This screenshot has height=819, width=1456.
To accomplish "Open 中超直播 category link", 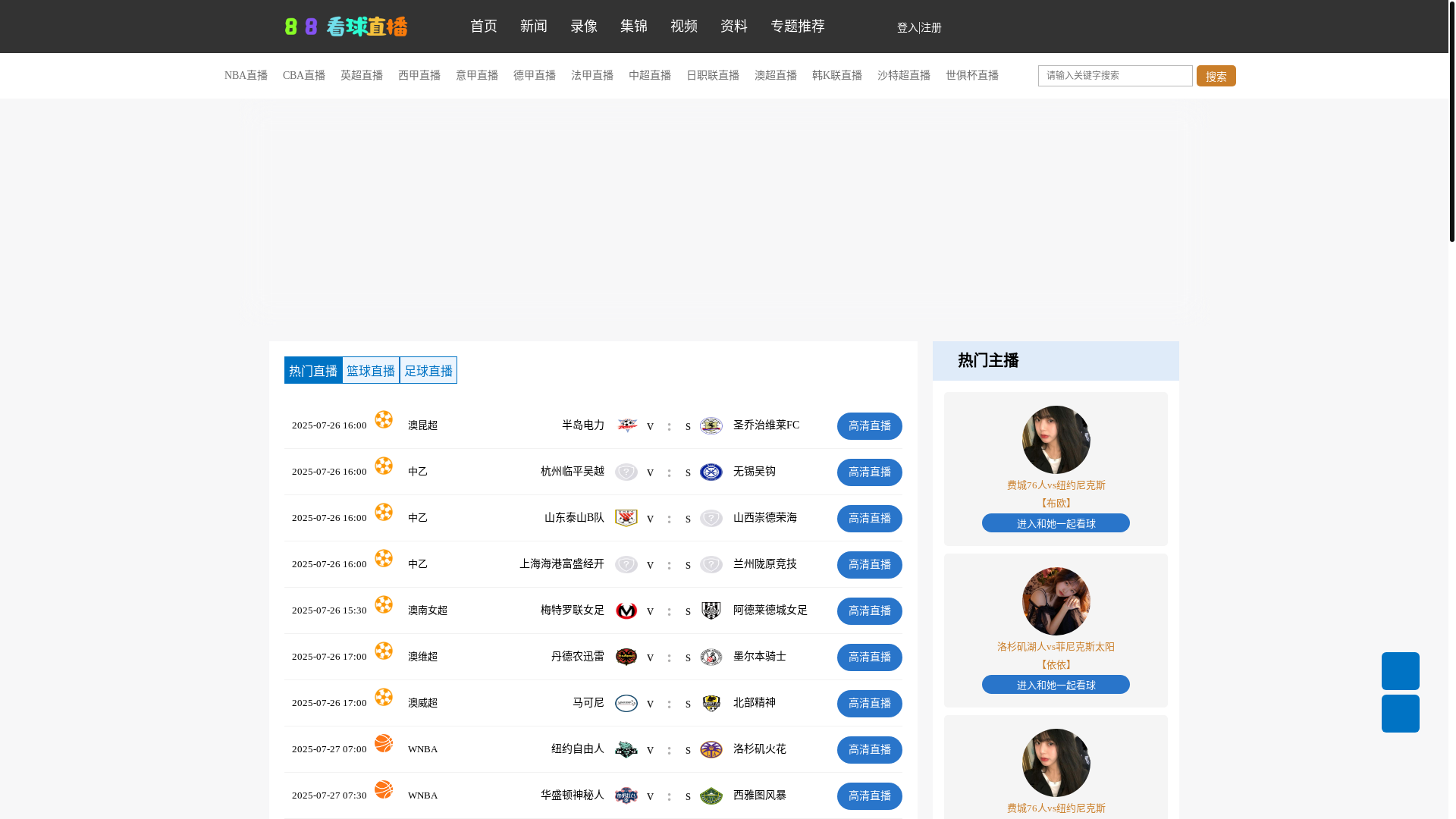I will coord(650,76).
